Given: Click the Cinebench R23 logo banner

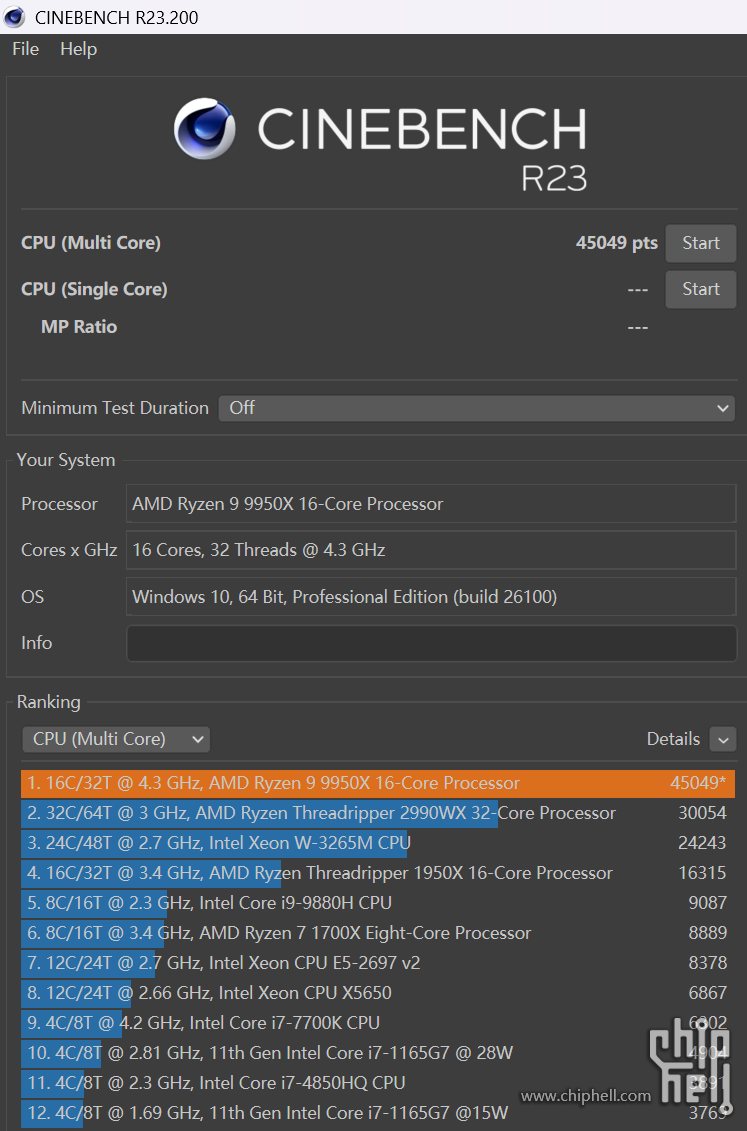Looking at the screenshot, I should [x=380, y=143].
